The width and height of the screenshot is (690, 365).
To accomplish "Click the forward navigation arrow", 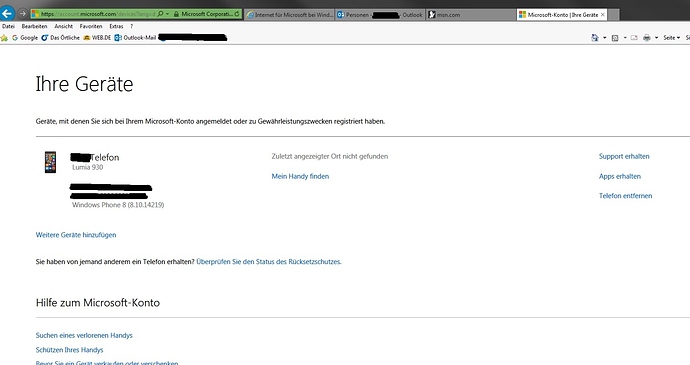I will (22, 14).
